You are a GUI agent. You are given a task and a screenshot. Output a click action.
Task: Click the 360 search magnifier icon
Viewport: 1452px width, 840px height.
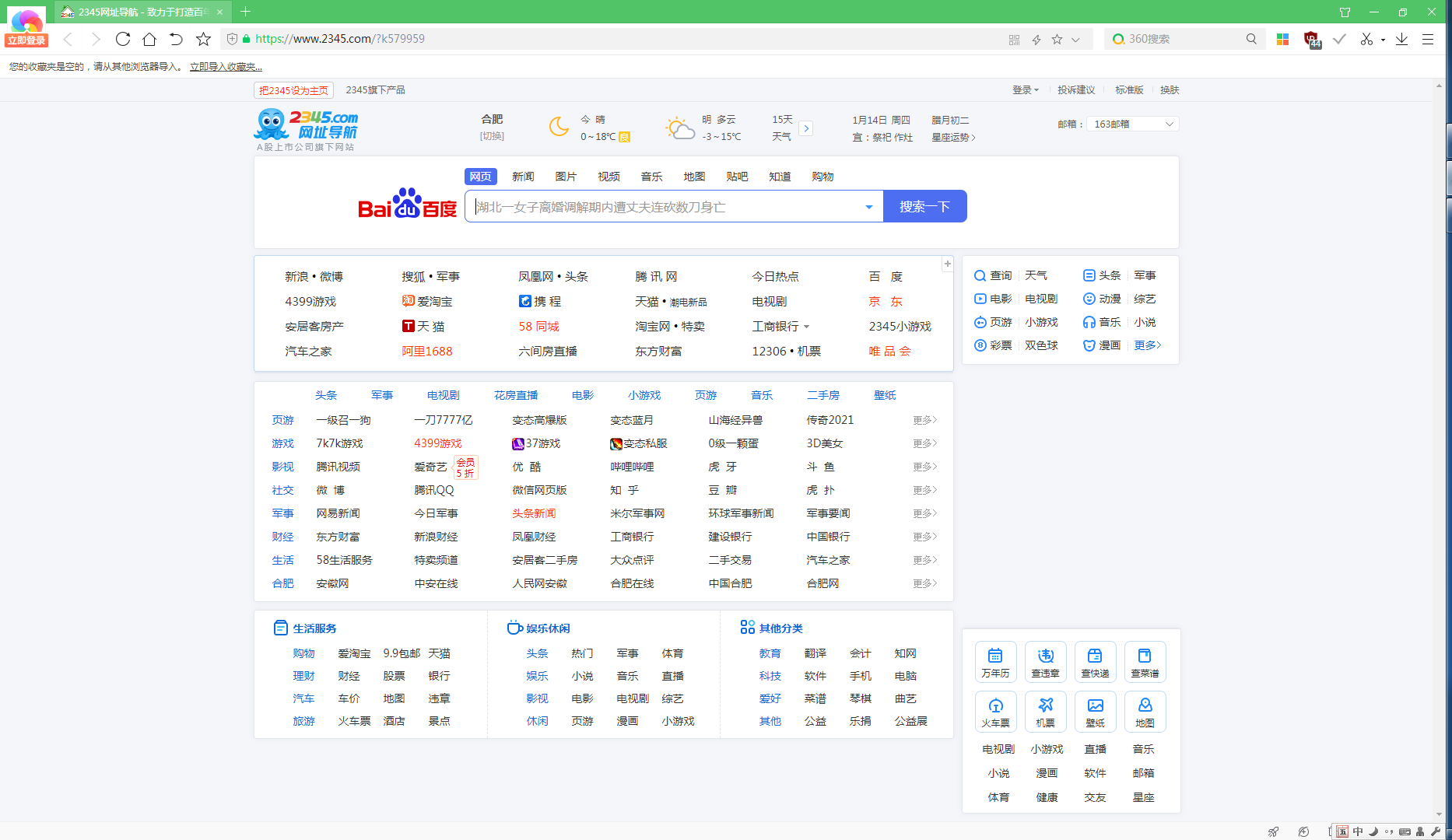point(1251,39)
